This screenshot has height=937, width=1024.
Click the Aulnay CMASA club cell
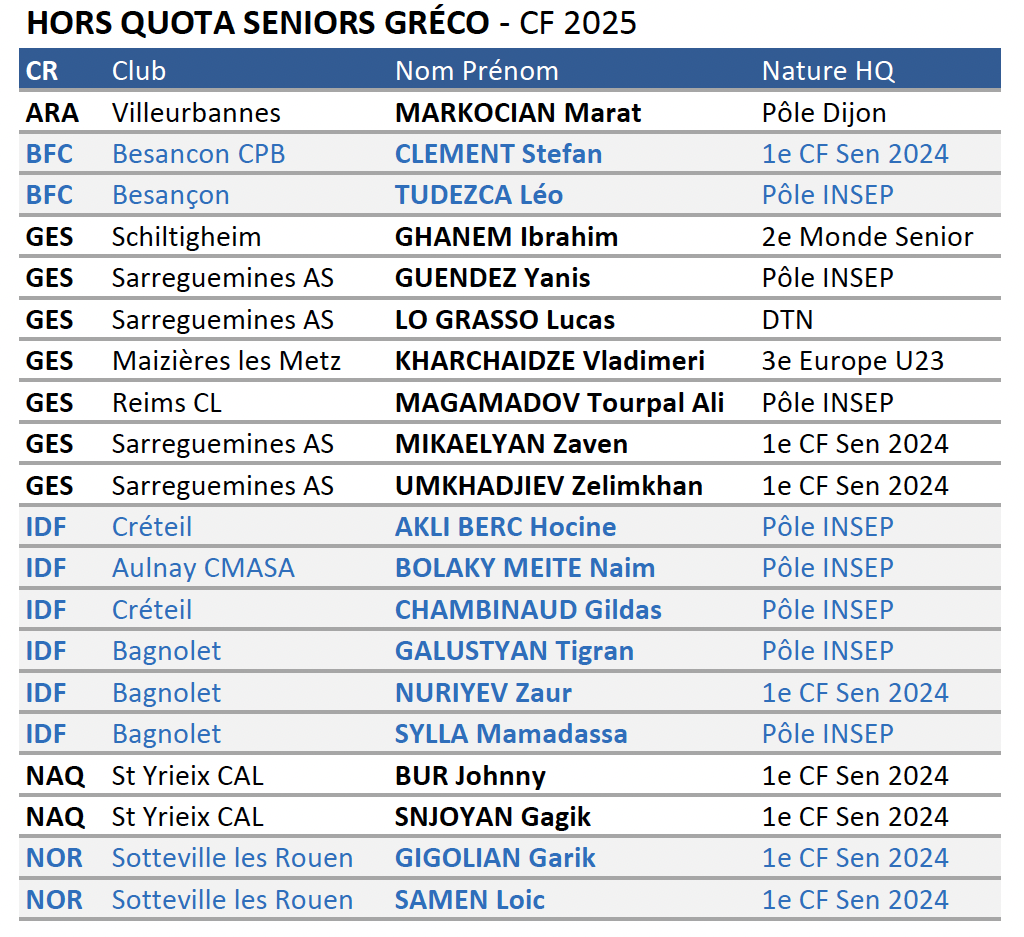click(204, 568)
